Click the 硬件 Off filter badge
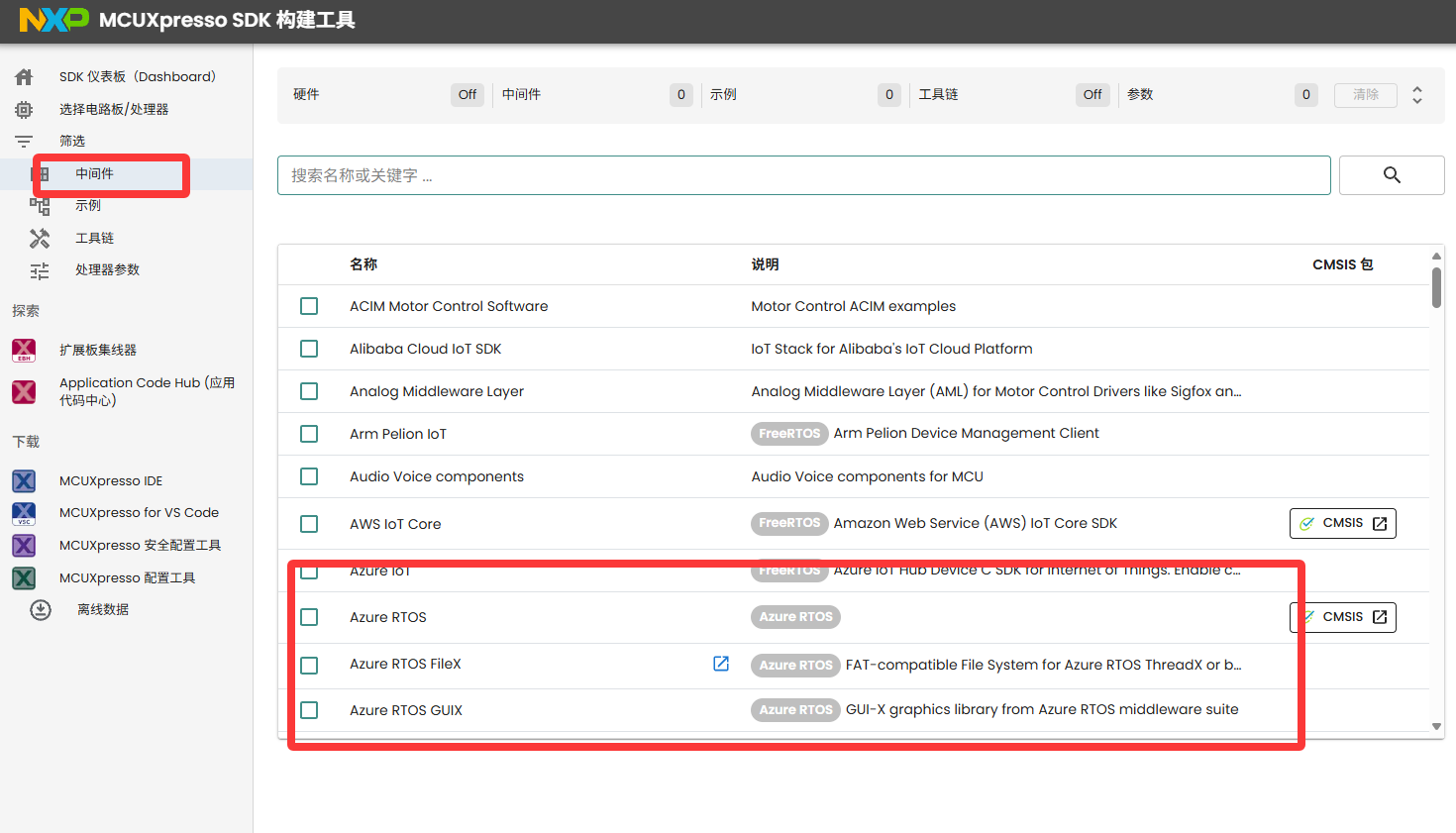 [468, 95]
